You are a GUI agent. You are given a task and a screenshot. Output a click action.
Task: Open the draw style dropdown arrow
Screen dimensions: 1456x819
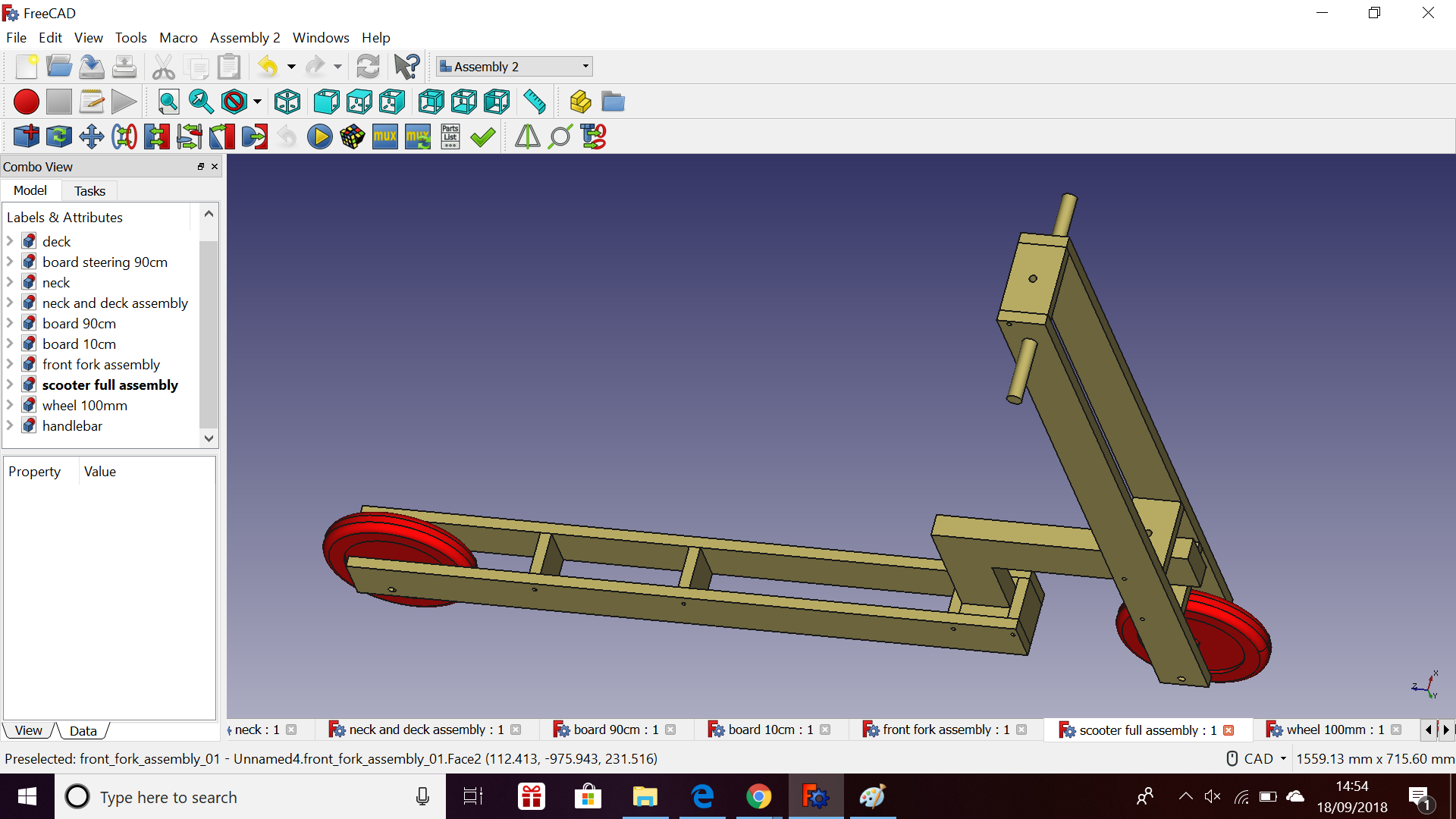(258, 102)
